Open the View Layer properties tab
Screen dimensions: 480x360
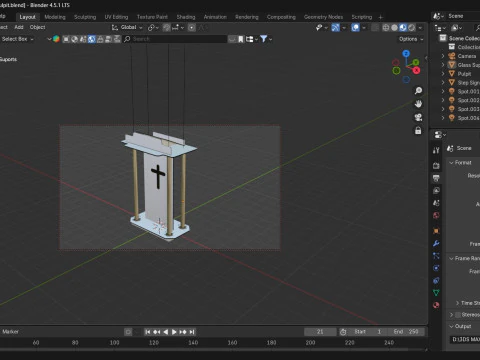click(x=436, y=190)
